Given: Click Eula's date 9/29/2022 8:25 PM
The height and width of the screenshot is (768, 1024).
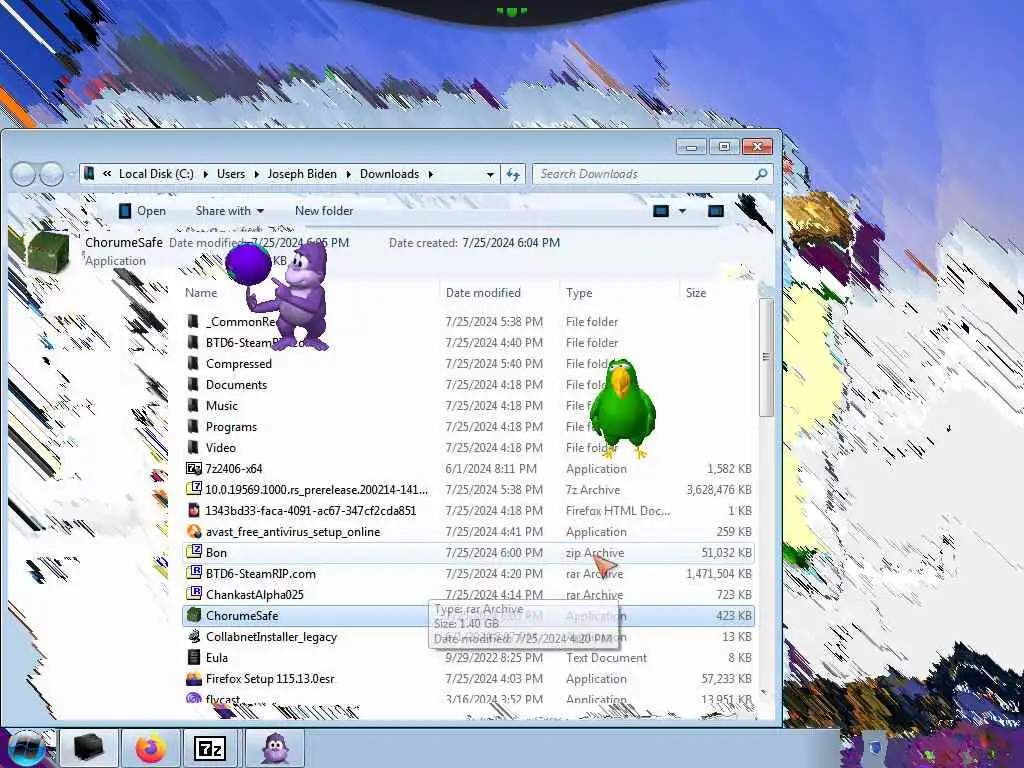Looking at the screenshot, I should [494, 658].
